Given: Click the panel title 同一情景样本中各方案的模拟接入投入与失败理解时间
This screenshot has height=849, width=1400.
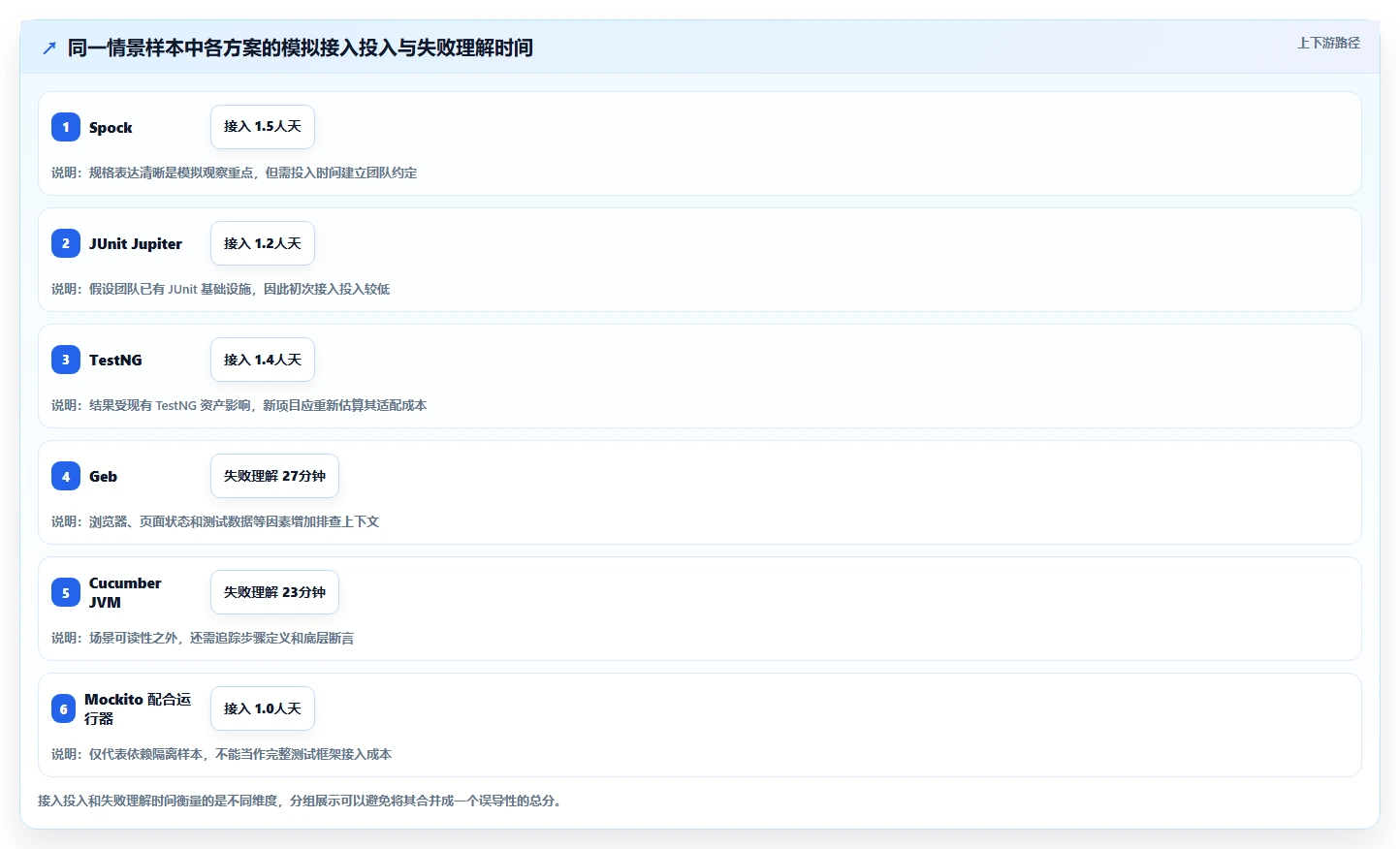Looking at the screenshot, I should point(301,47).
